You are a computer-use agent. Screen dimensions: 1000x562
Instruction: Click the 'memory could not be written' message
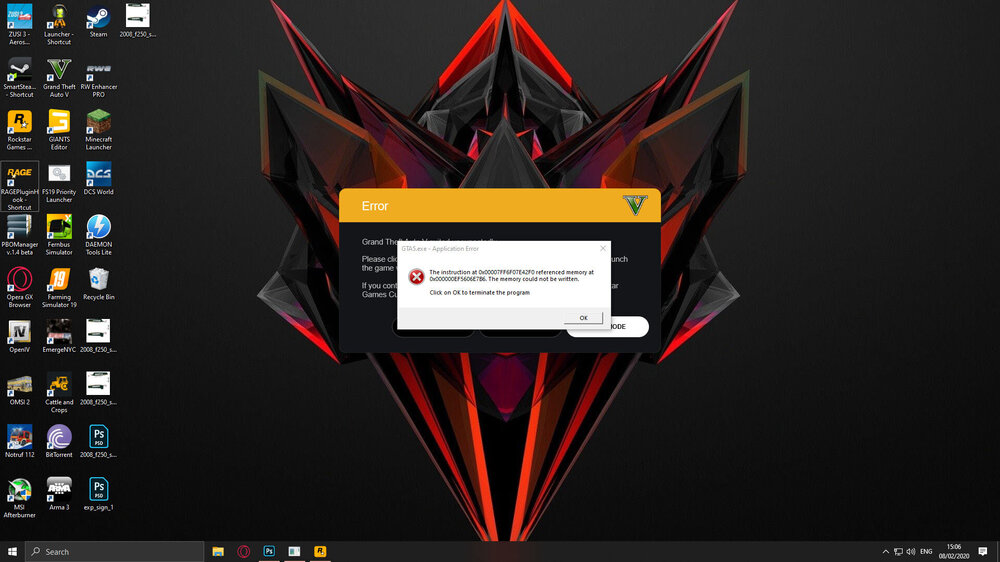pyautogui.click(x=511, y=276)
